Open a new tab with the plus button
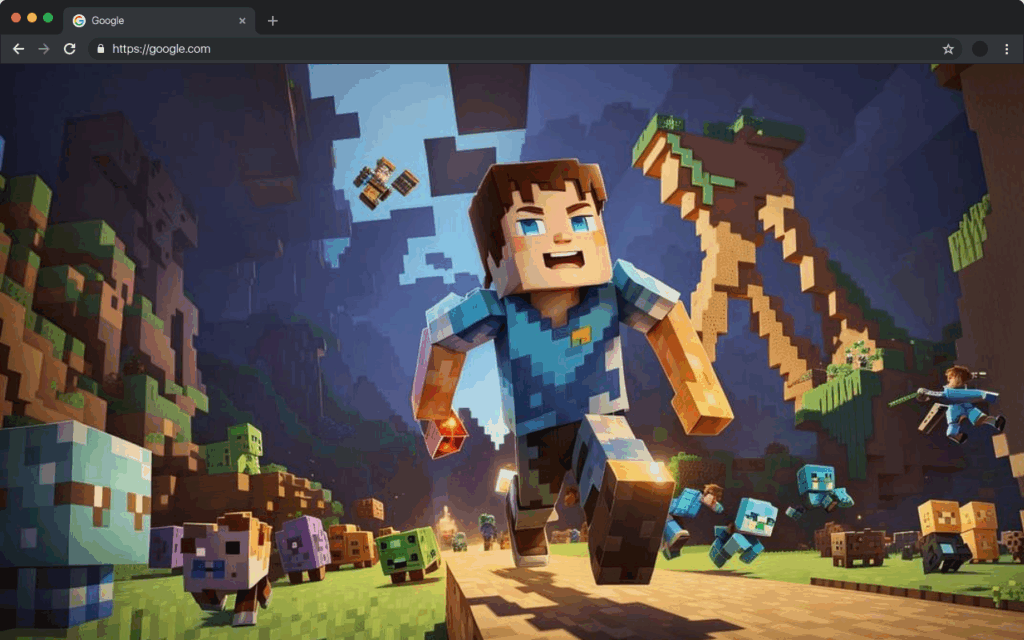Image resolution: width=1024 pixels, height=640 pixels. (273, 20)
